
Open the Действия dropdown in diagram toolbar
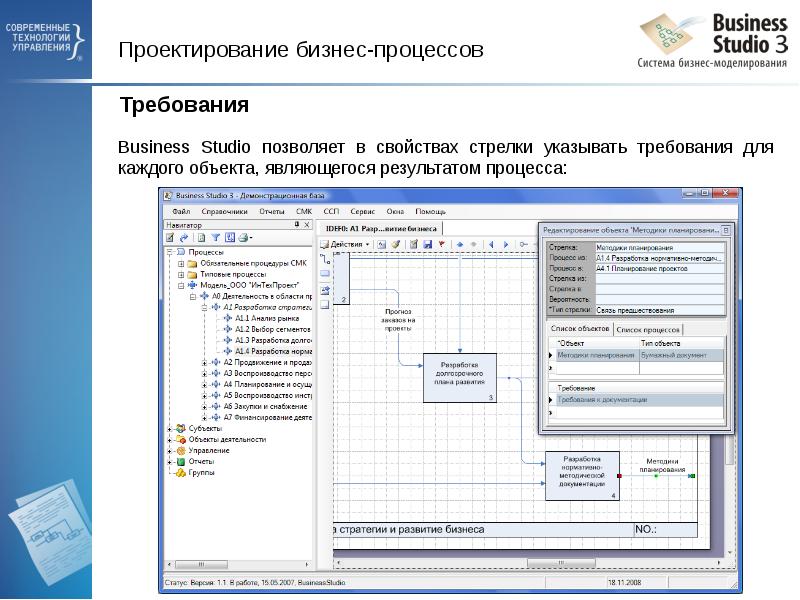pyautogui.click(x=345, y=244)
